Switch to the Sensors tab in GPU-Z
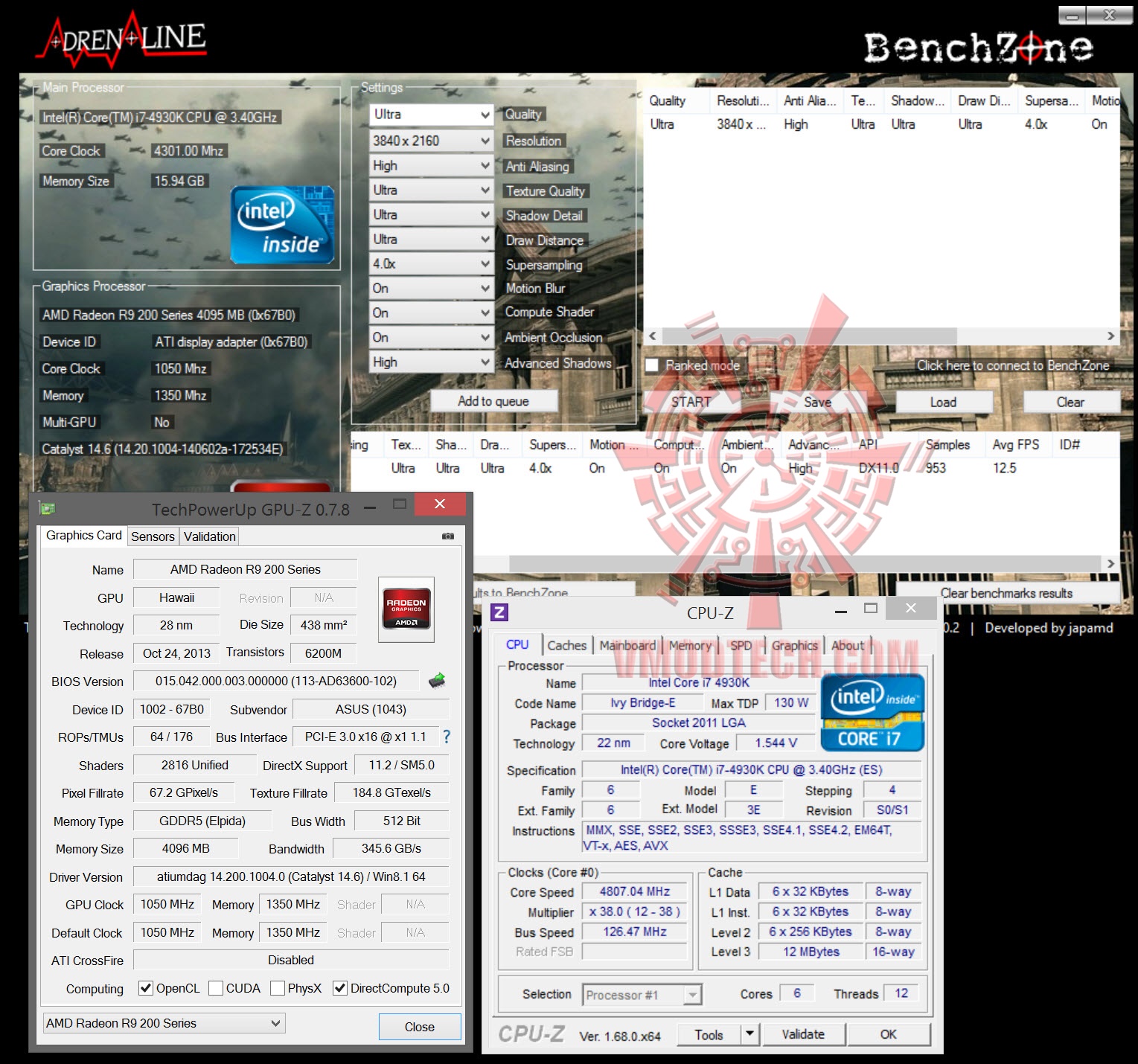The image size is (1138, 1064). [153, 536]
